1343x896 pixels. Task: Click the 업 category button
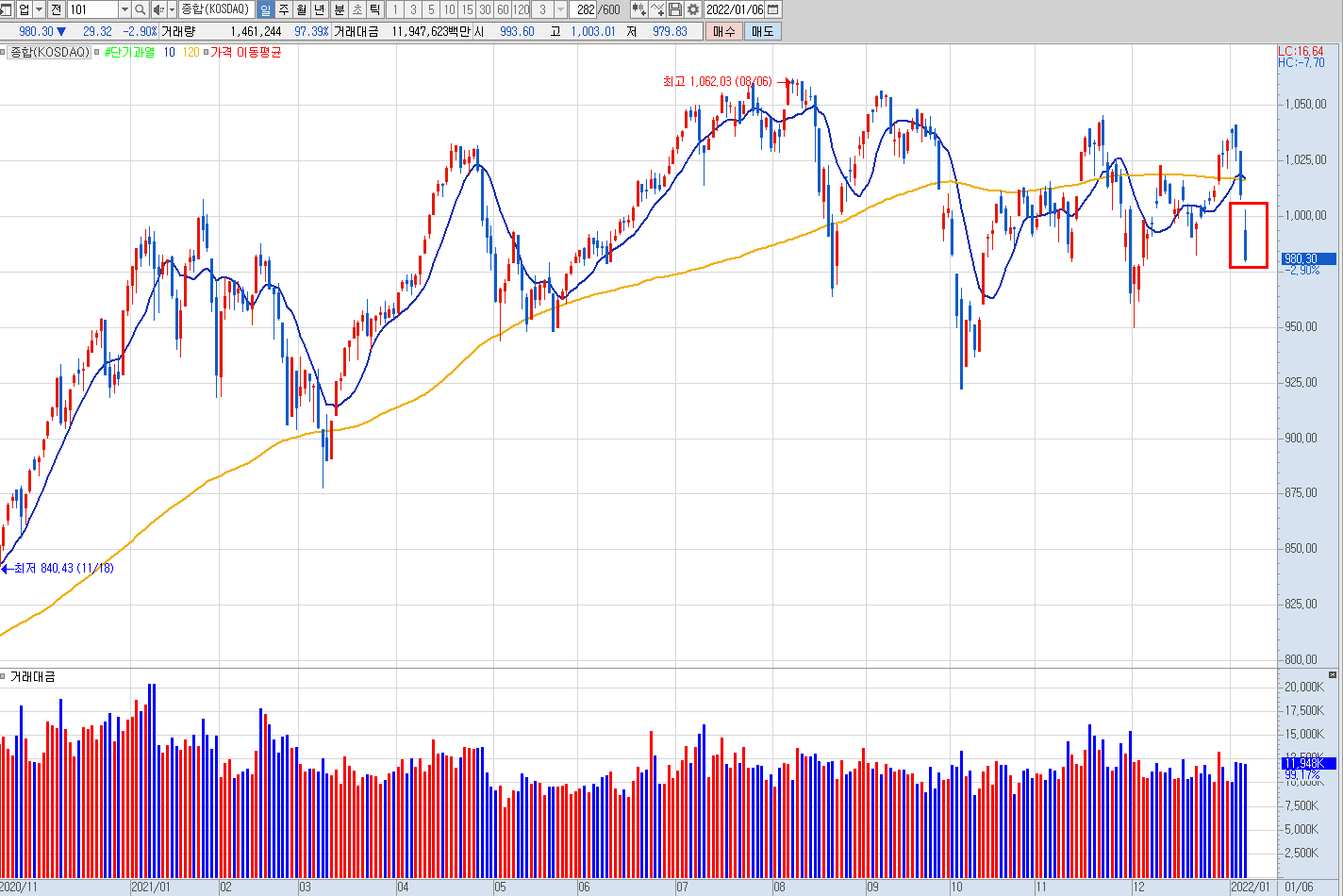pyautogui.click(x=23, y=9)
